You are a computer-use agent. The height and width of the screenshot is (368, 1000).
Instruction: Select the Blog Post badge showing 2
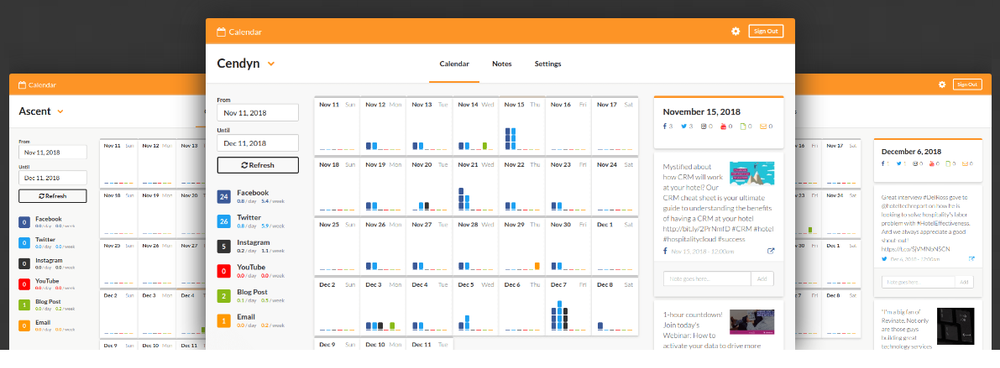point(223,296)
